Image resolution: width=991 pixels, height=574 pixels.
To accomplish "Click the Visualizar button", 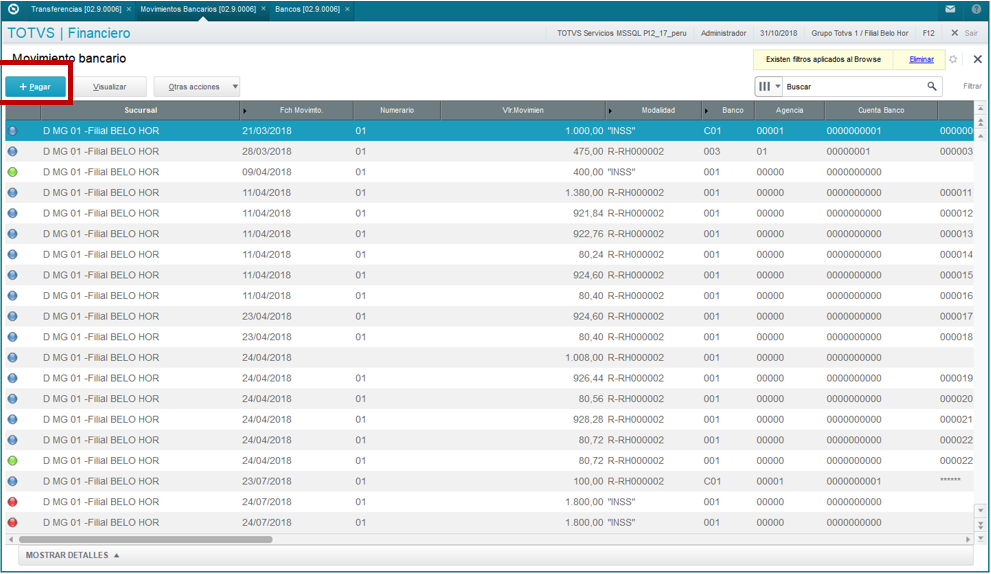I will [109, 87].
